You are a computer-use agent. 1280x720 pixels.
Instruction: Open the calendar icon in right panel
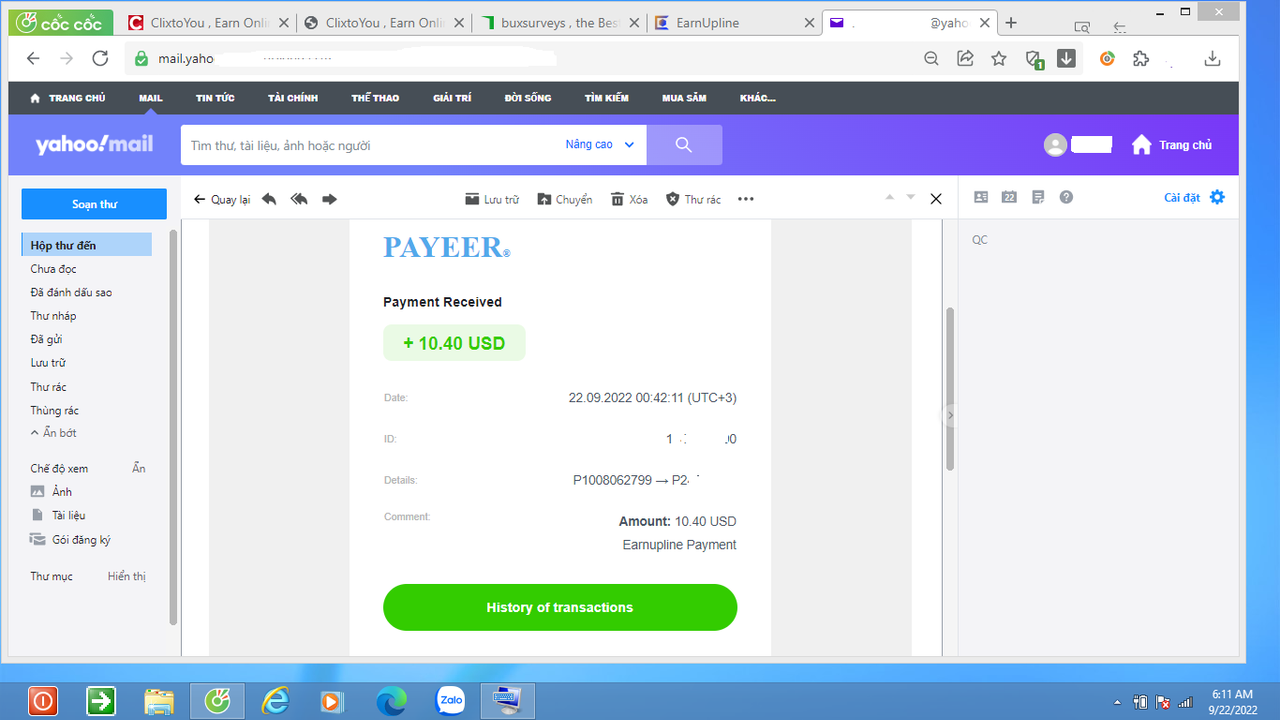point(1009,197)
